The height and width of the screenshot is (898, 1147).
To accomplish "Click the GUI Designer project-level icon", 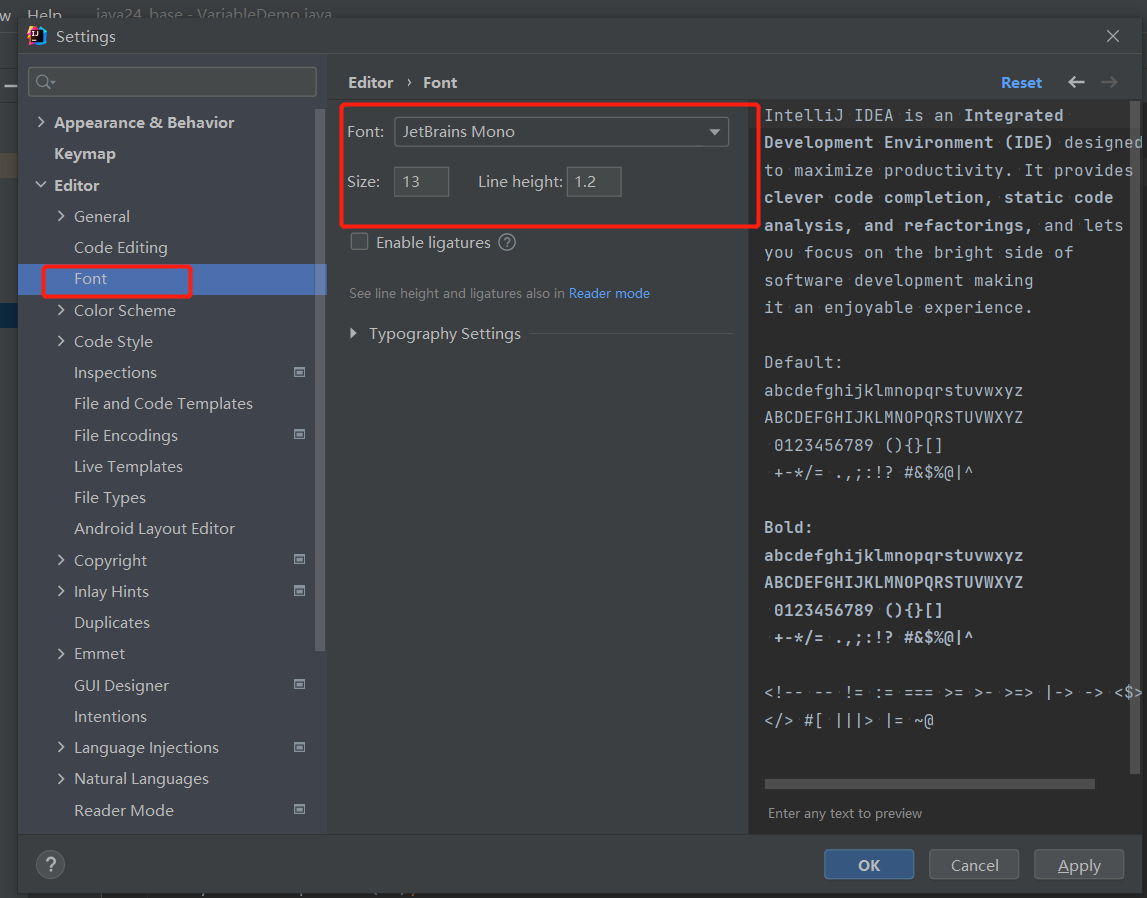I will (299, 685).
